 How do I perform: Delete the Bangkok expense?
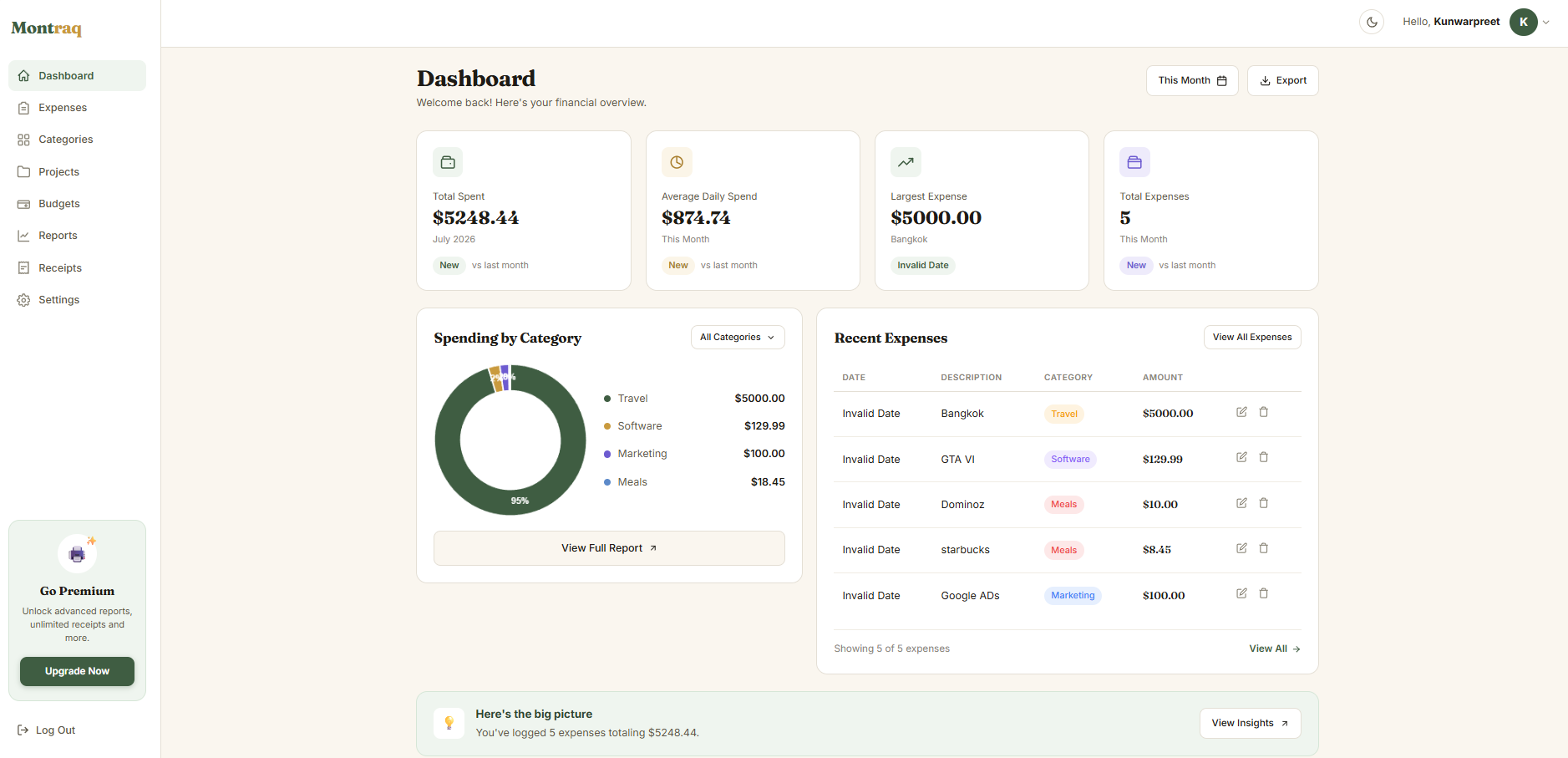click(1263, 412)
